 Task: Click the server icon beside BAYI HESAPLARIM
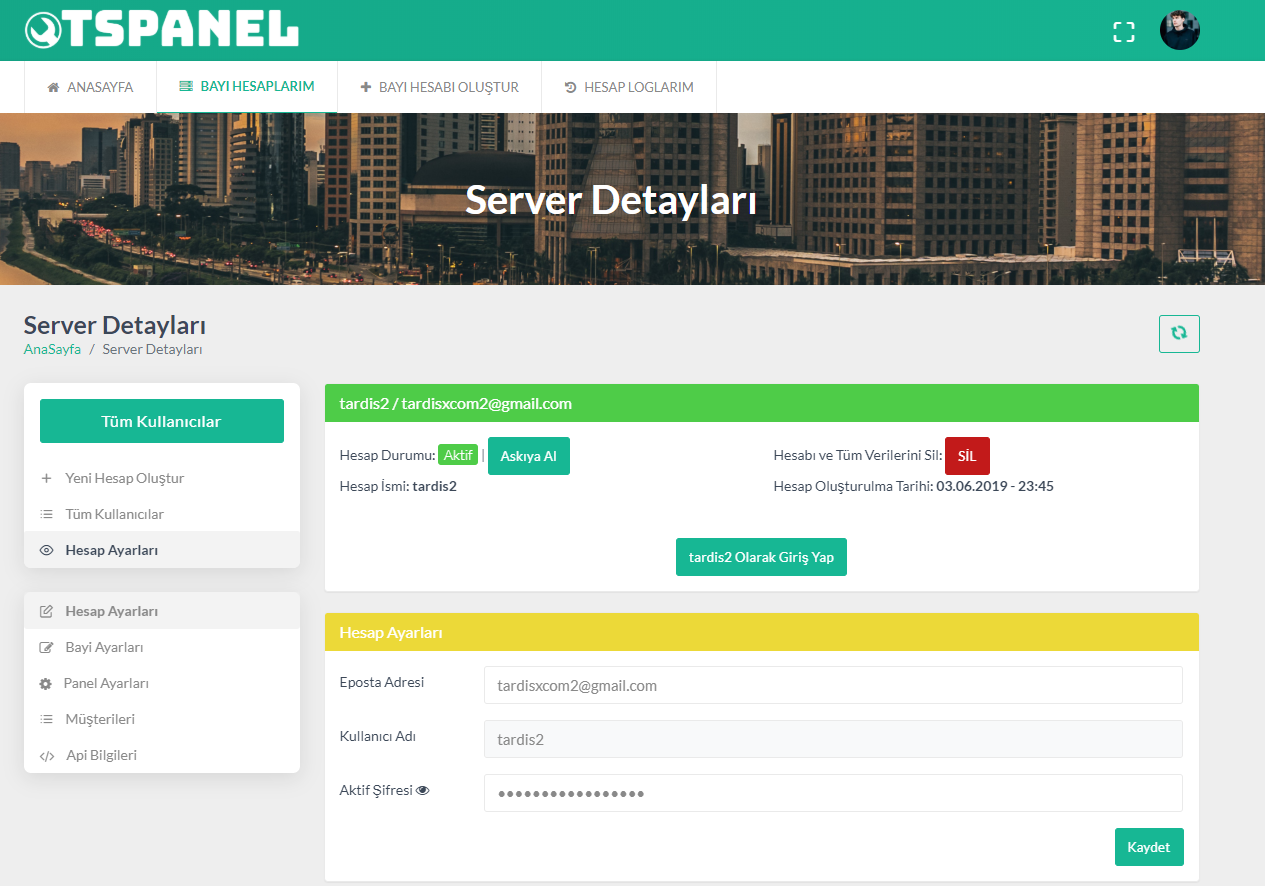[x=186, y=86]
